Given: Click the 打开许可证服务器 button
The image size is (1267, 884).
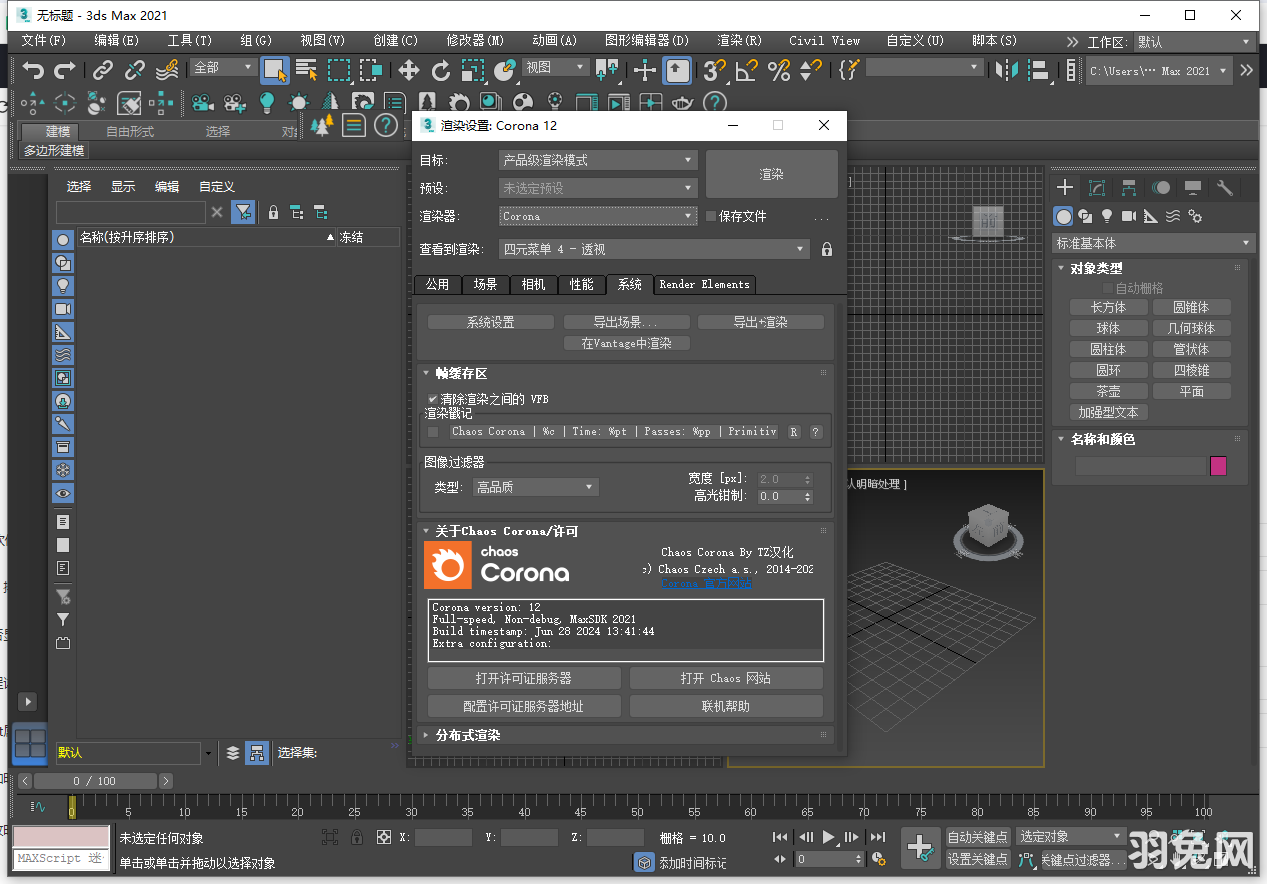Looking at the screenshot, I should 524,678.
